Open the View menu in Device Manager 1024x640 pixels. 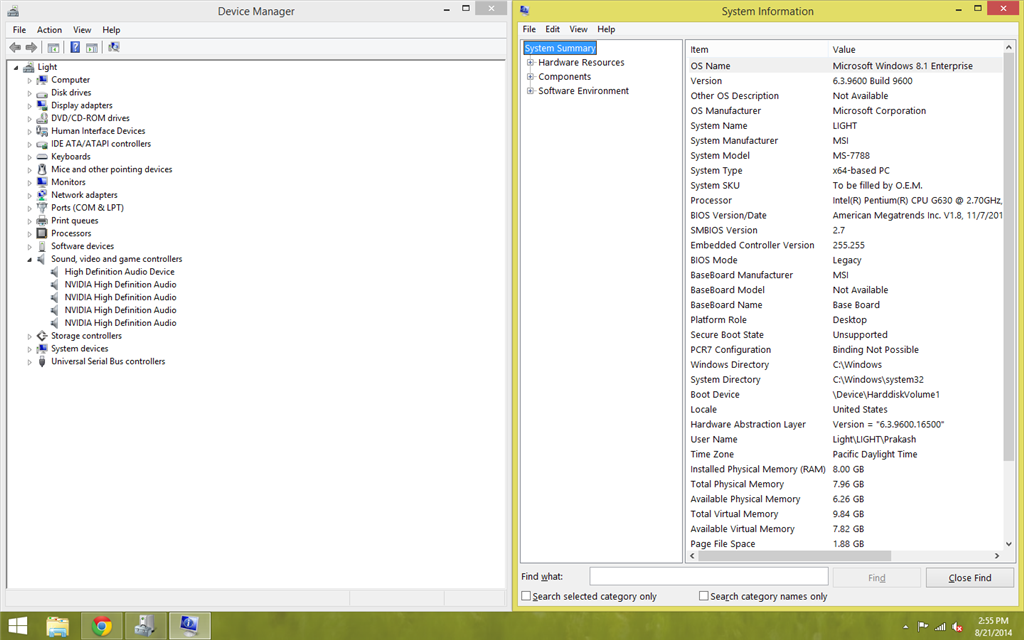tap(82, 30)
